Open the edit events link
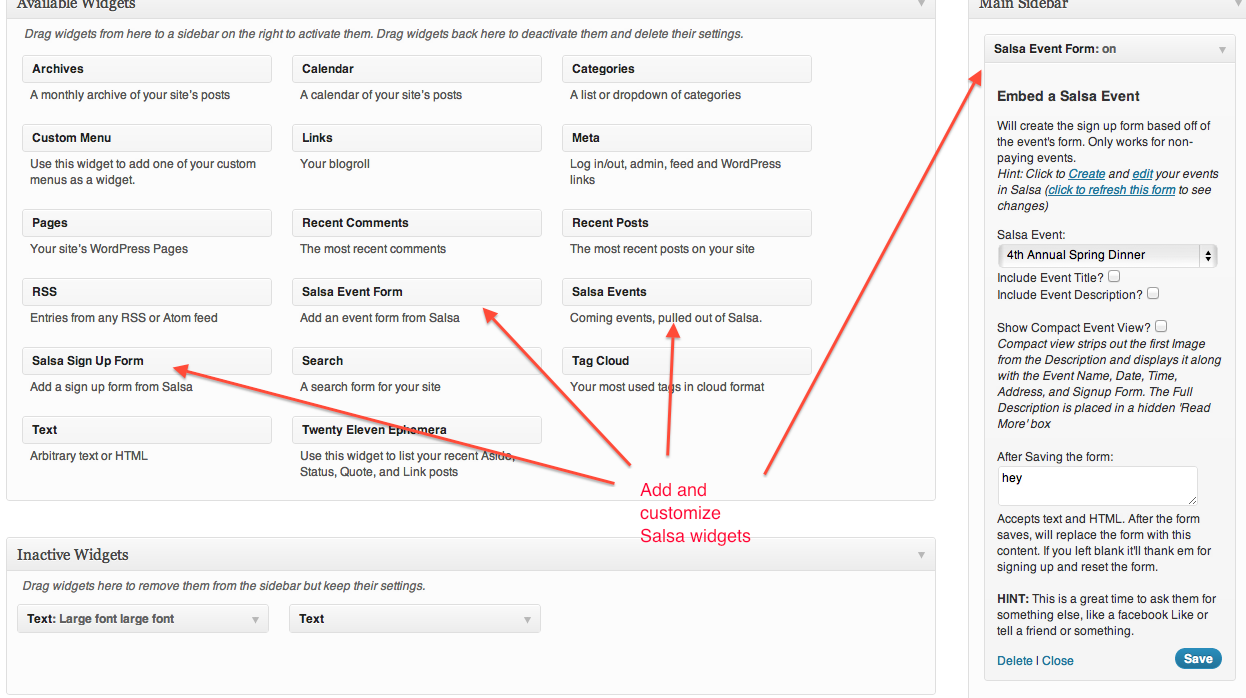 pos(1143,174)
